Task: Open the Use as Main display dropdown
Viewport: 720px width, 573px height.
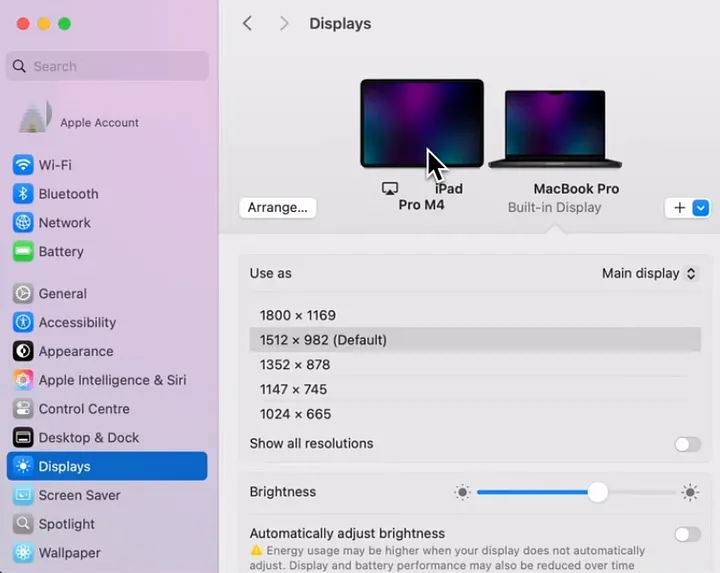Action: [650, 274]
